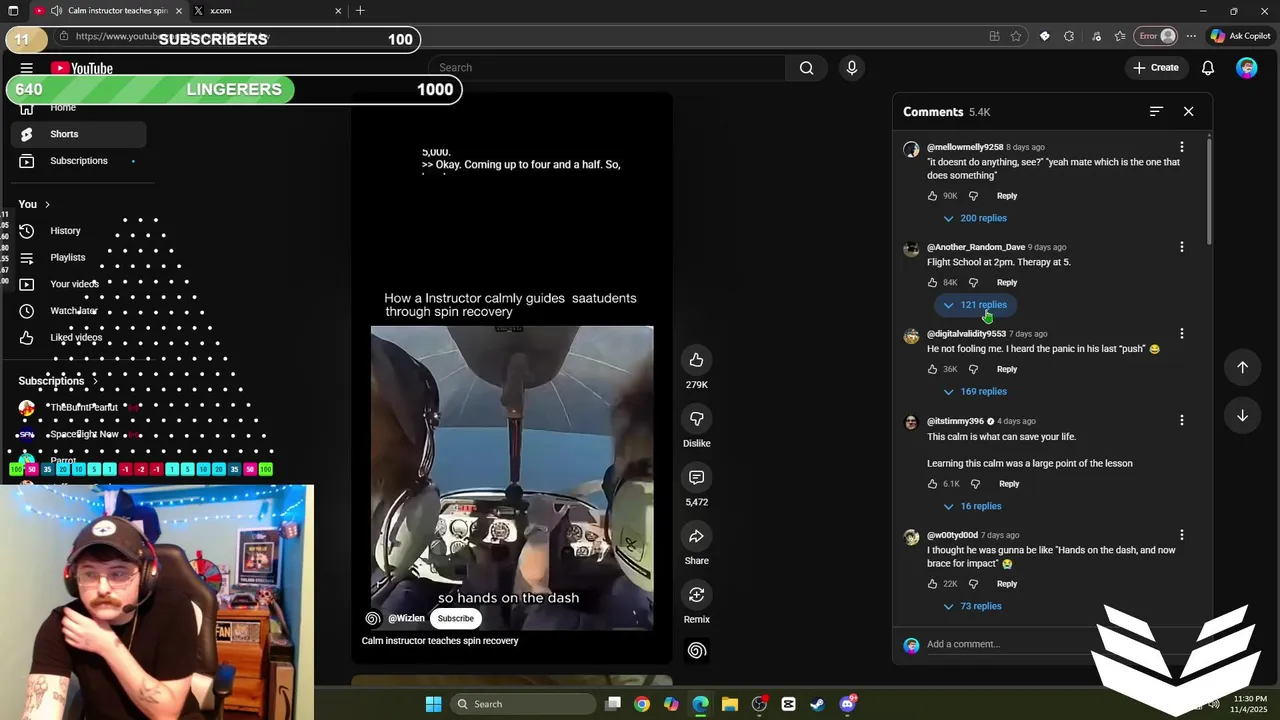The width and height of the screenshot is (1280, 720).
Task: Go to previous short with up arrow
Action: pyautogui.click(x=1243, y=367)
